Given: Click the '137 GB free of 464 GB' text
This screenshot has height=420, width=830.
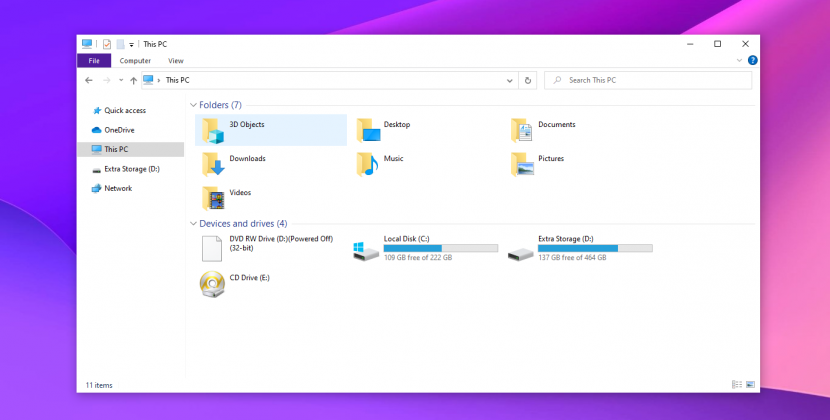Looking at the screenshot, I should 572,258.
